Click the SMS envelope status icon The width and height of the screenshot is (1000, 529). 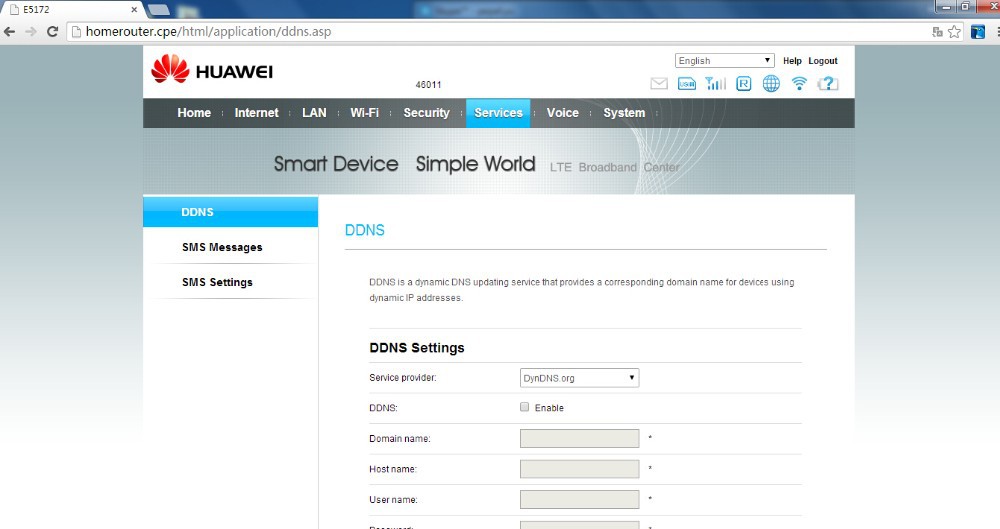point(658,84)
